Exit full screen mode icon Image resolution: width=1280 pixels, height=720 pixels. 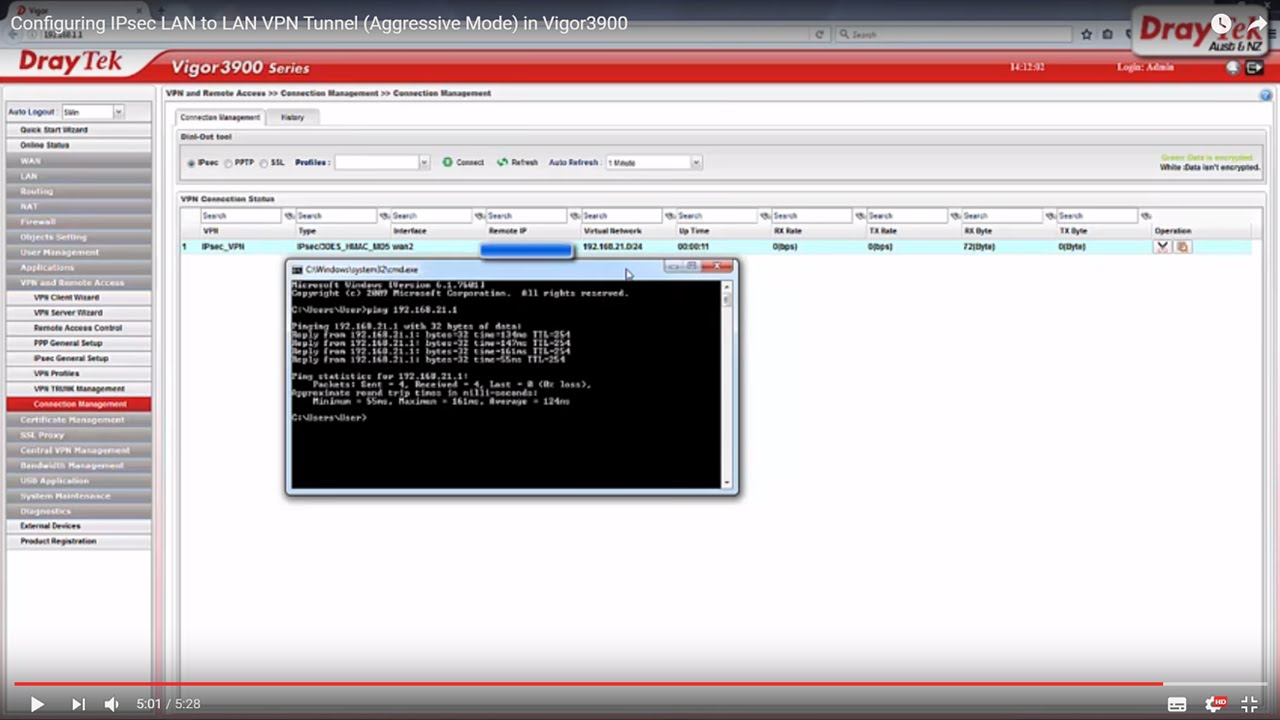pyautogui.click(x=1249, y=704)
